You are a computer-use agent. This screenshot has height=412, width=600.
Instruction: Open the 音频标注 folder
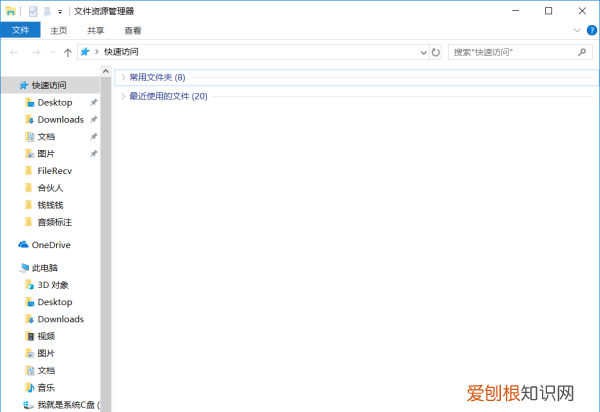pos(55,222)
